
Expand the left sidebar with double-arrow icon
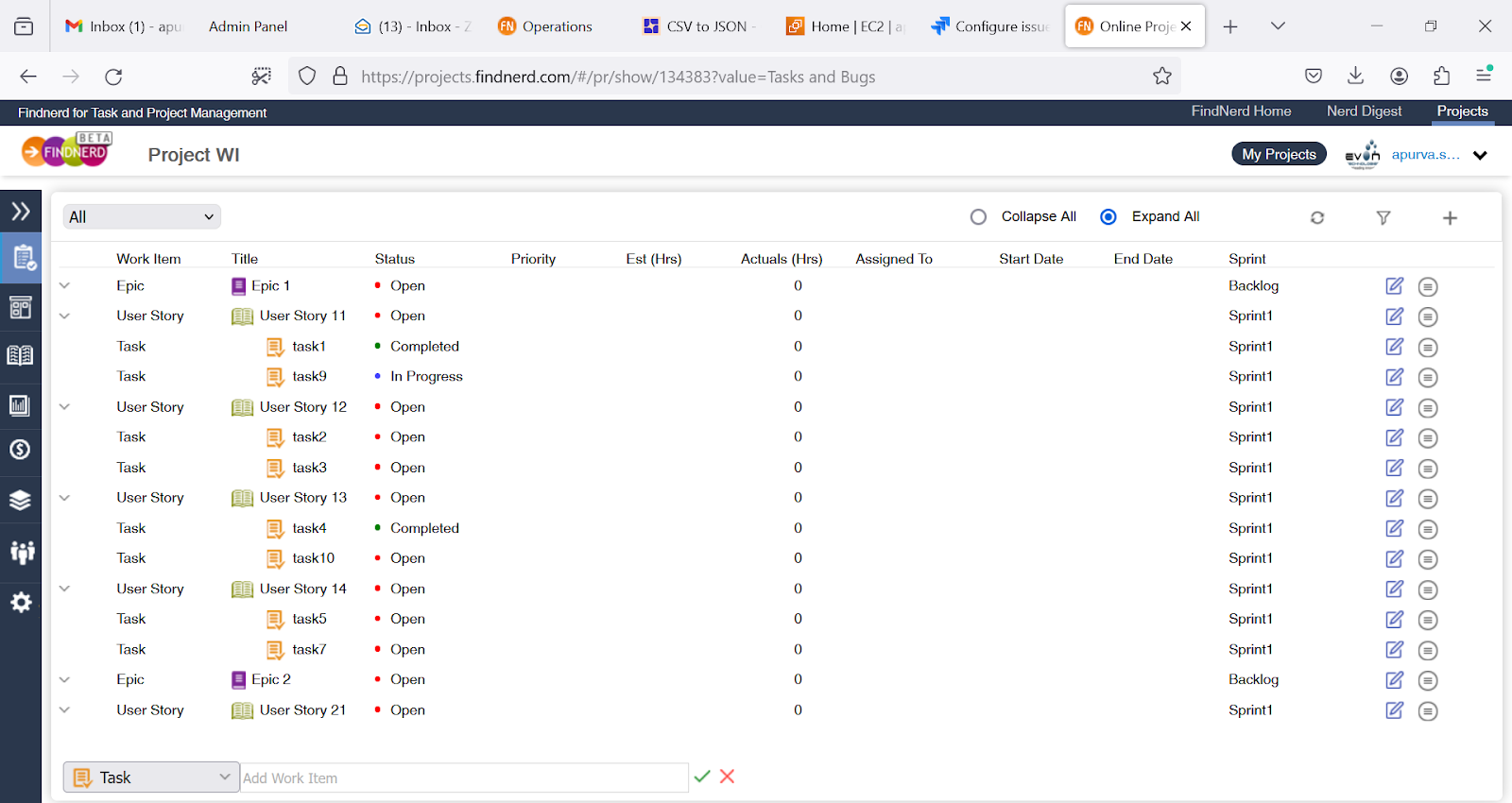point(21,211)
